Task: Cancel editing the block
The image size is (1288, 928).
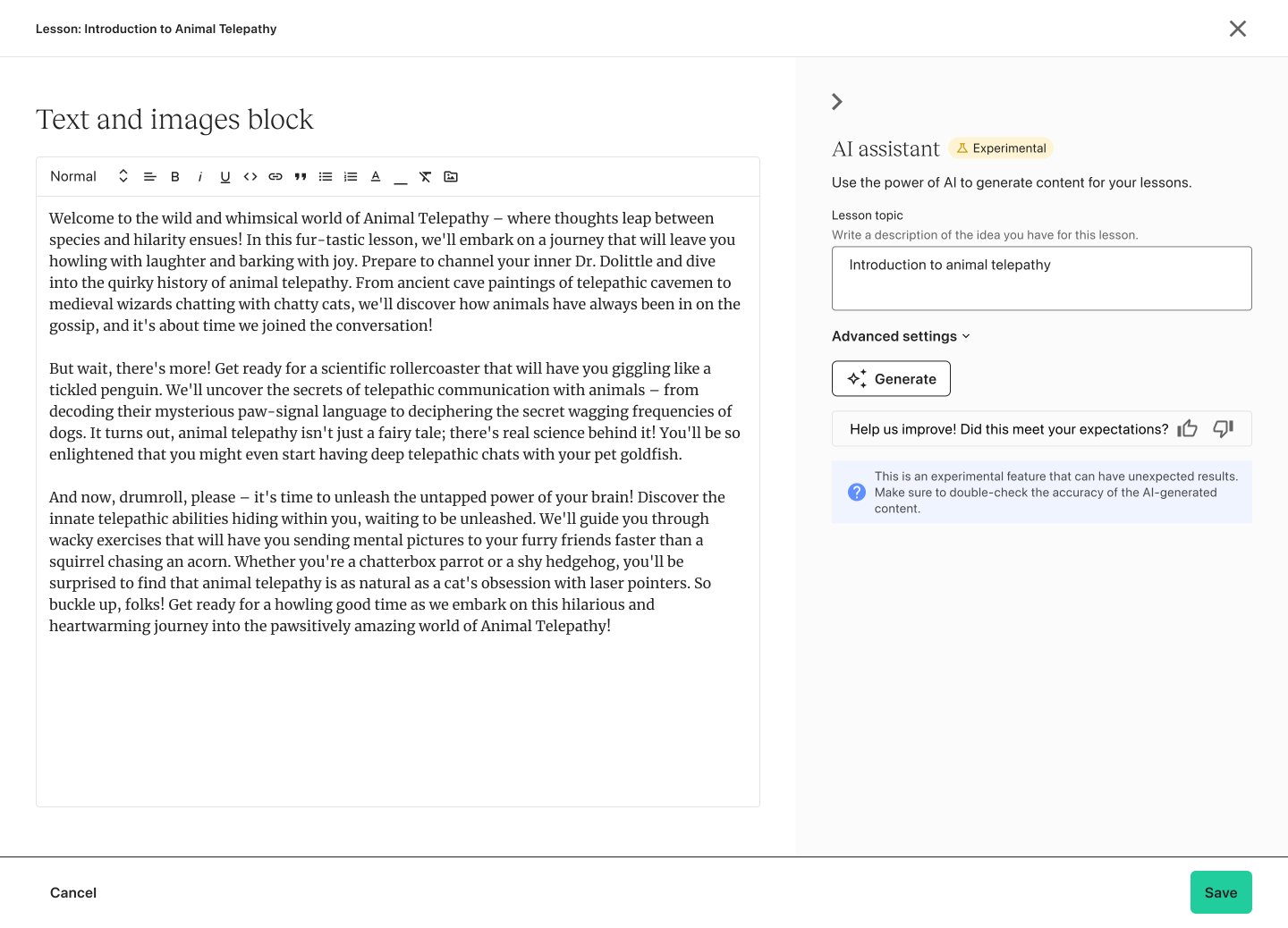Action: [73, 892]
